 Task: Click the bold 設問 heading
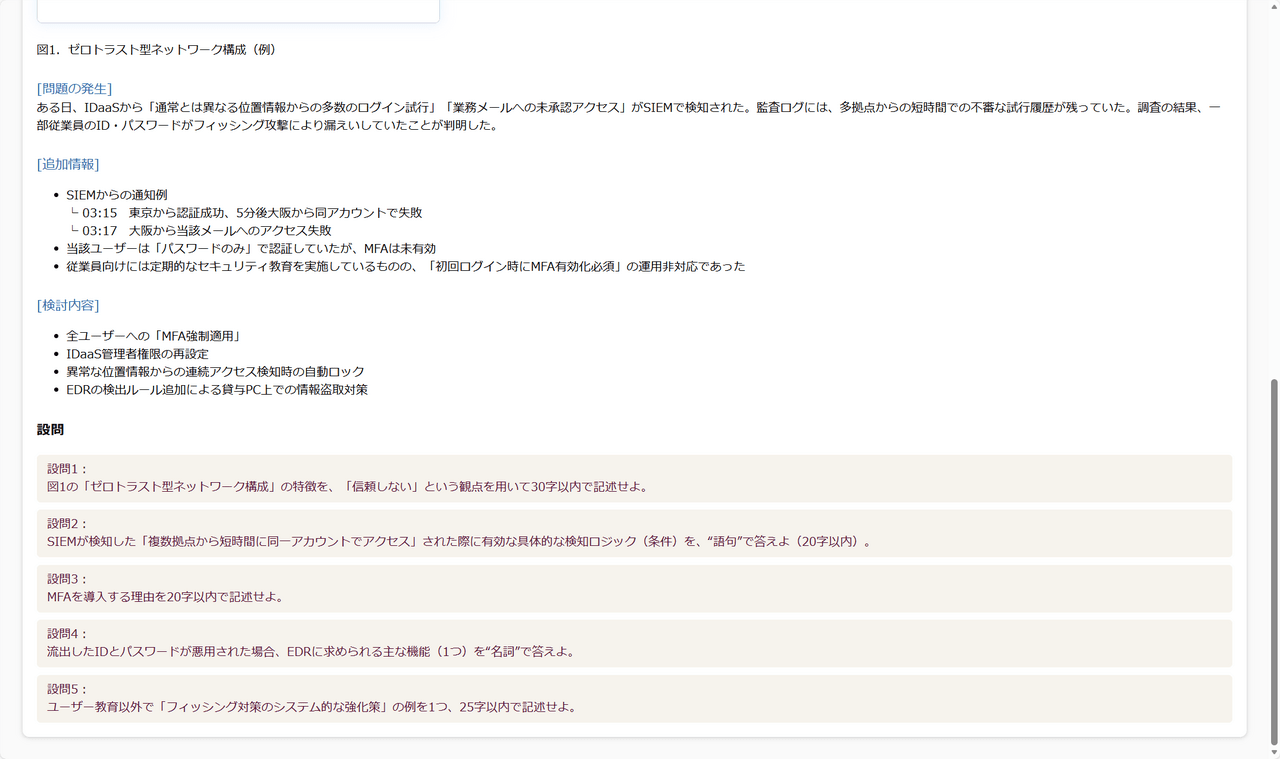pos(50,429)
